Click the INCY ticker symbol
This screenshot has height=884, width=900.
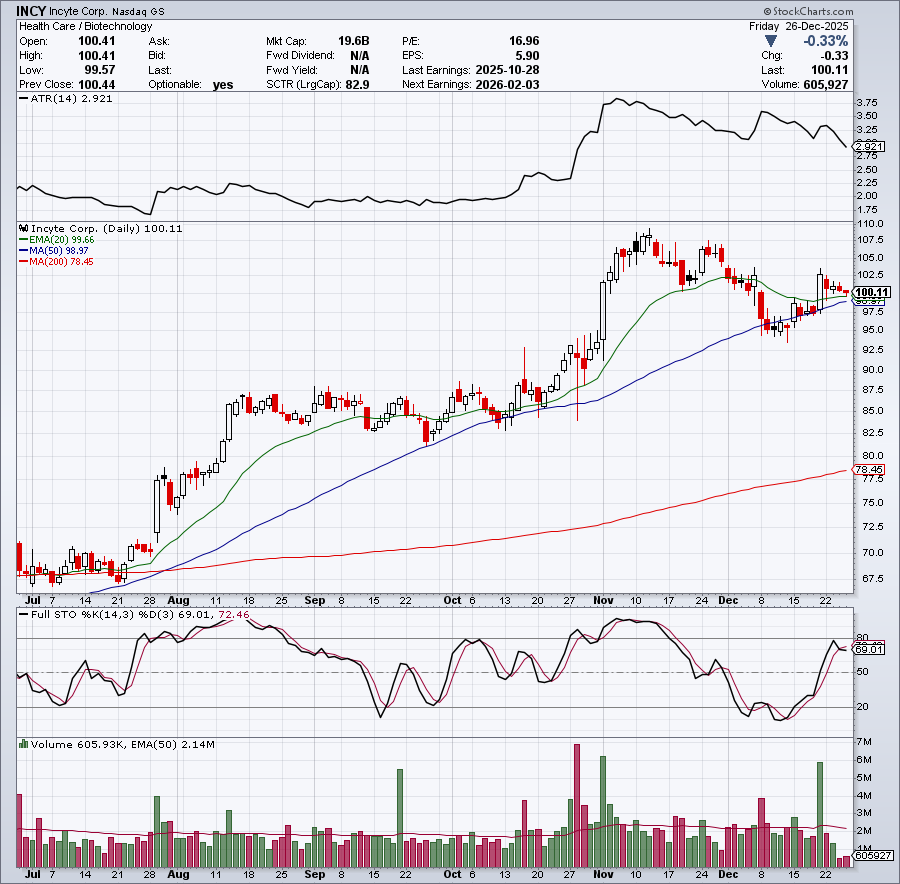tap(31, 11)
